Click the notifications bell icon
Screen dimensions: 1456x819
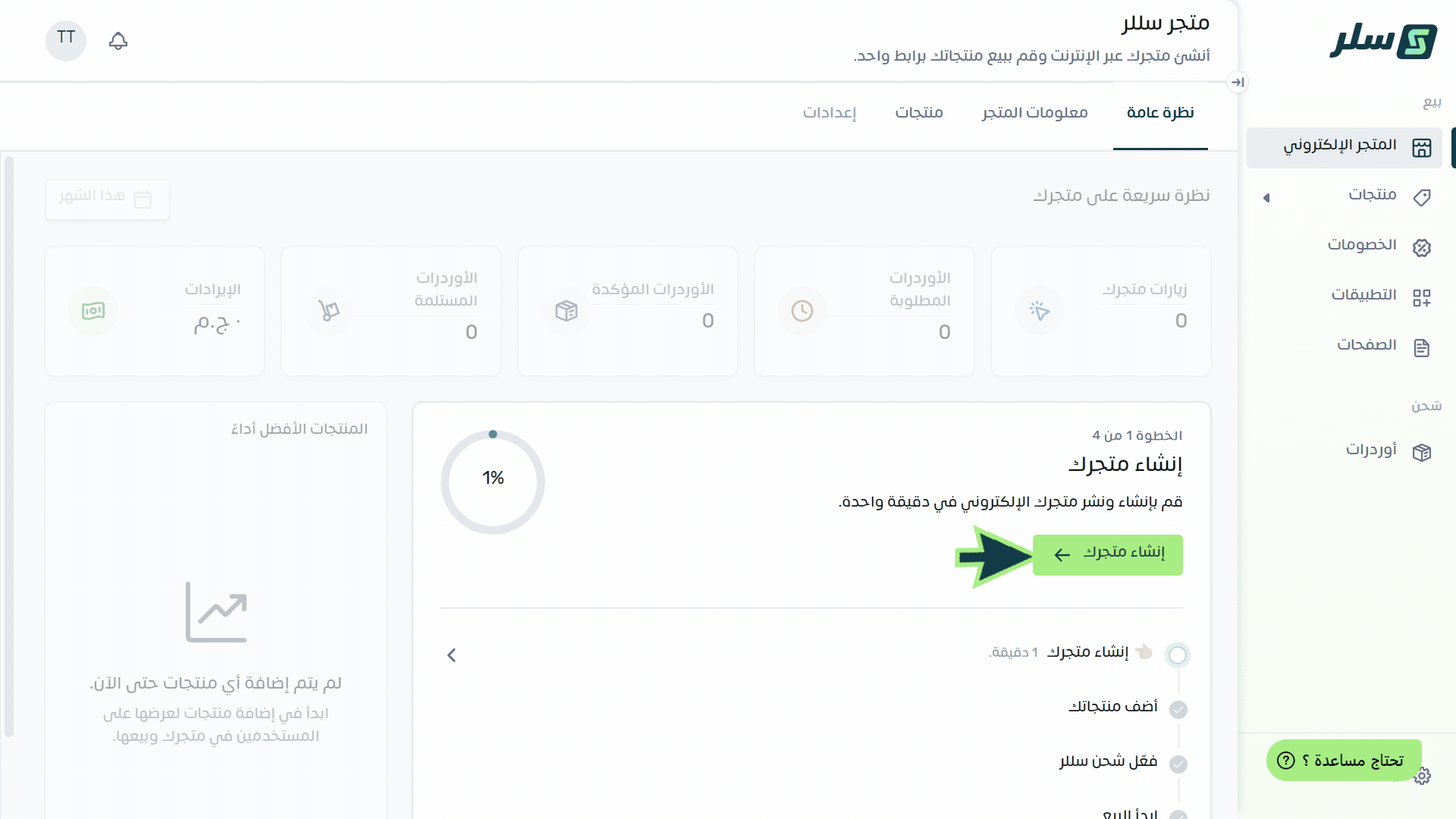click(x=118, y=41)
